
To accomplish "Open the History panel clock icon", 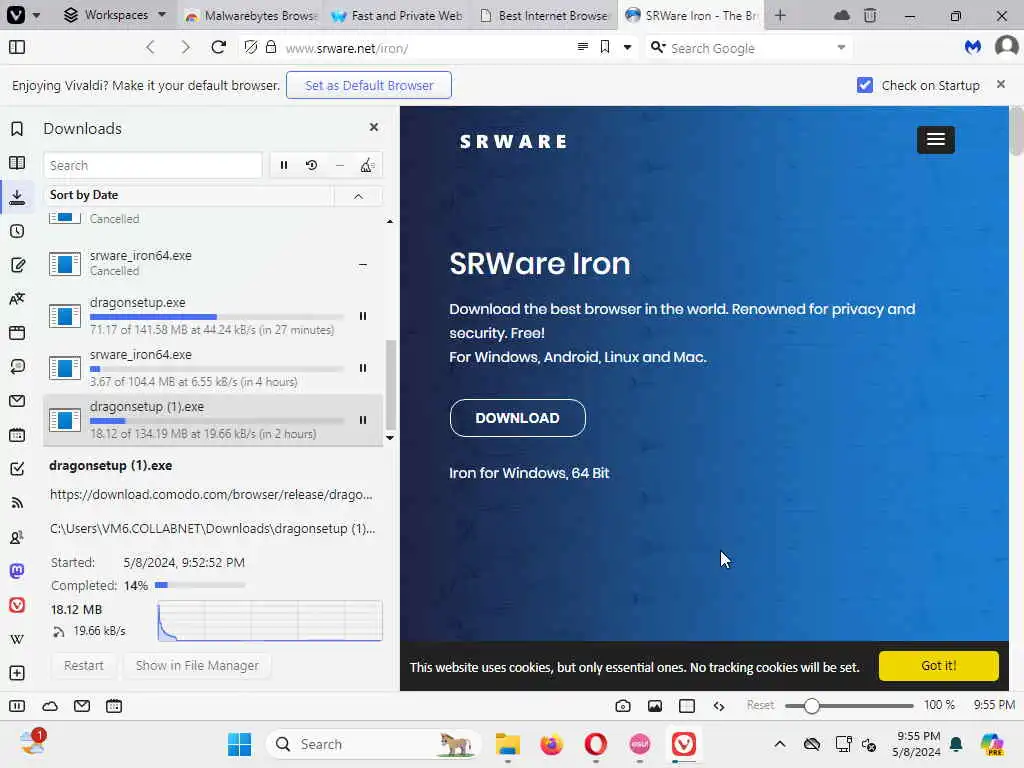I will [x=17, y=231].
